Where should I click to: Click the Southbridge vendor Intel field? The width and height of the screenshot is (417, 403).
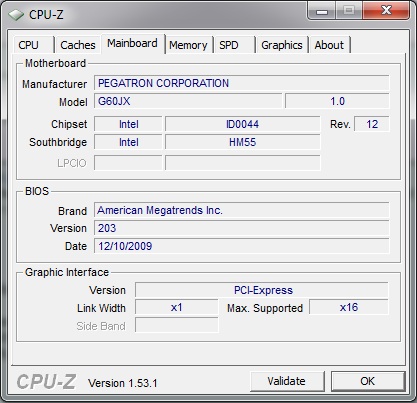click(x=128, y=142)
